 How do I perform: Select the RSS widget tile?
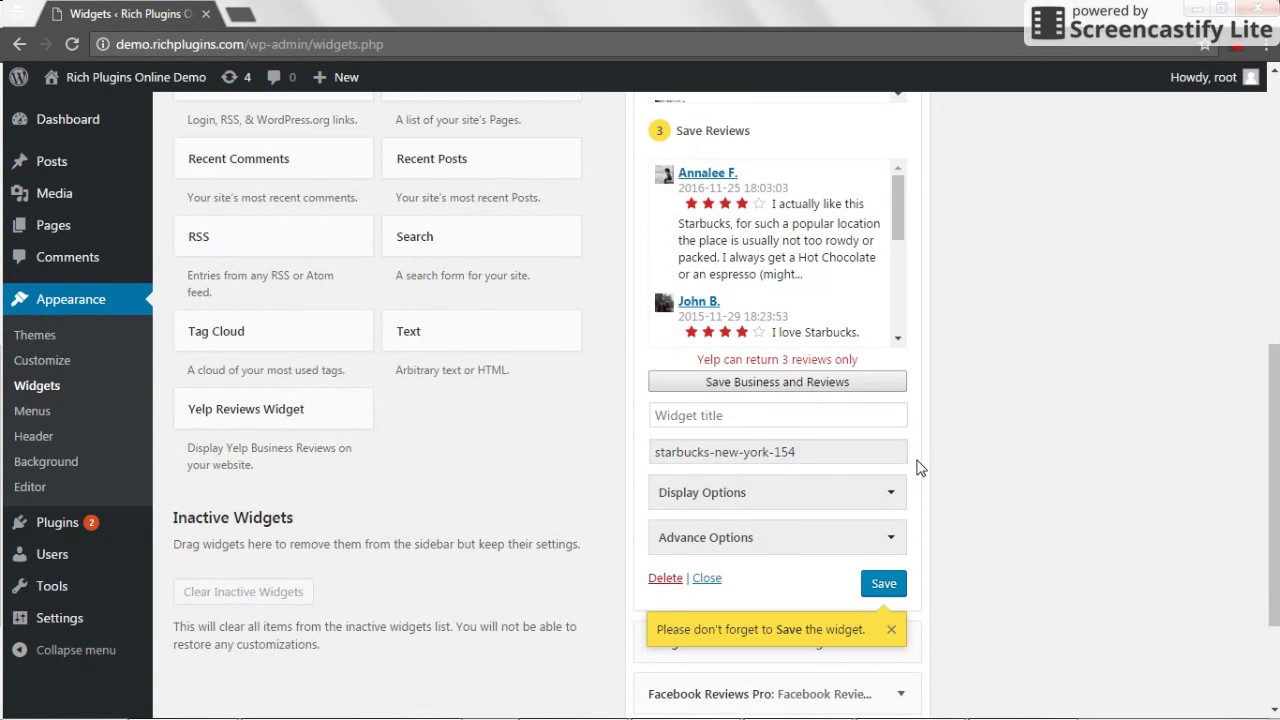[273, 237]
